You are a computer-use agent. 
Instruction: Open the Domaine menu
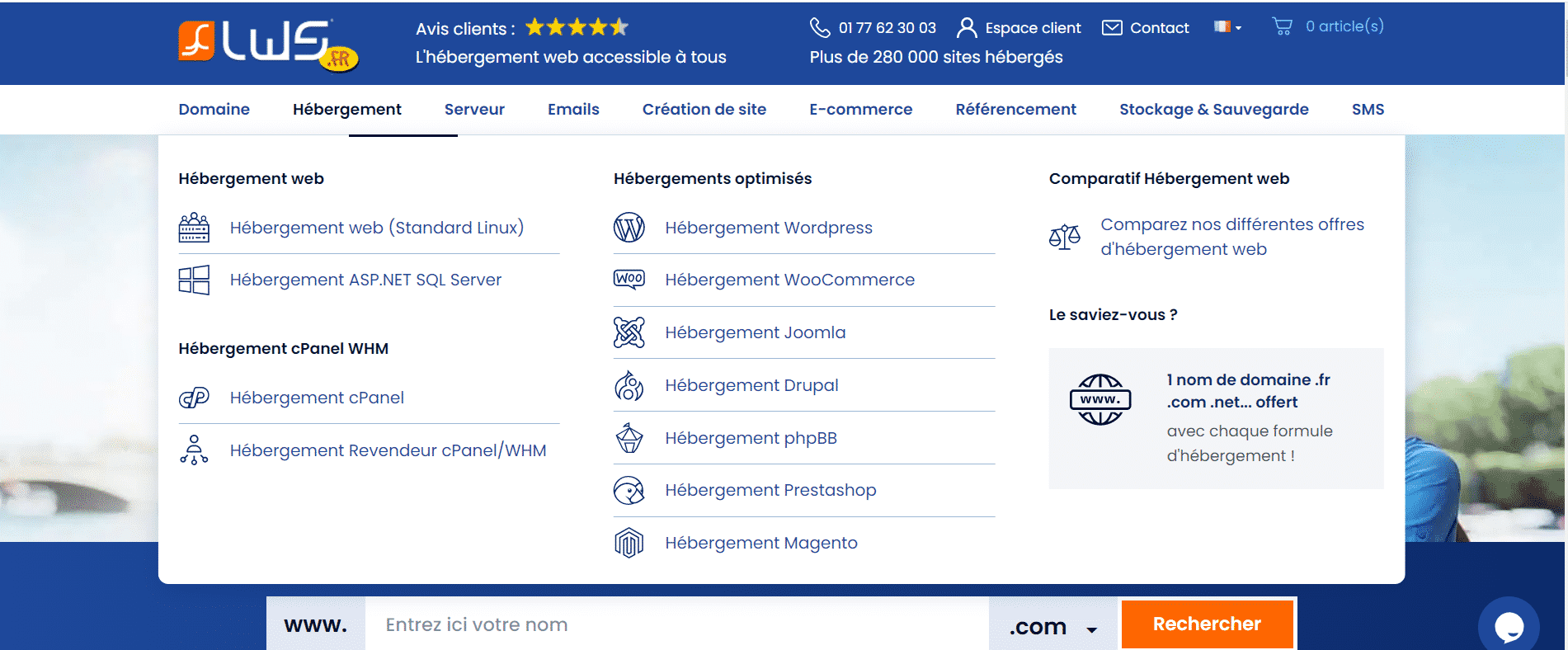214,109
